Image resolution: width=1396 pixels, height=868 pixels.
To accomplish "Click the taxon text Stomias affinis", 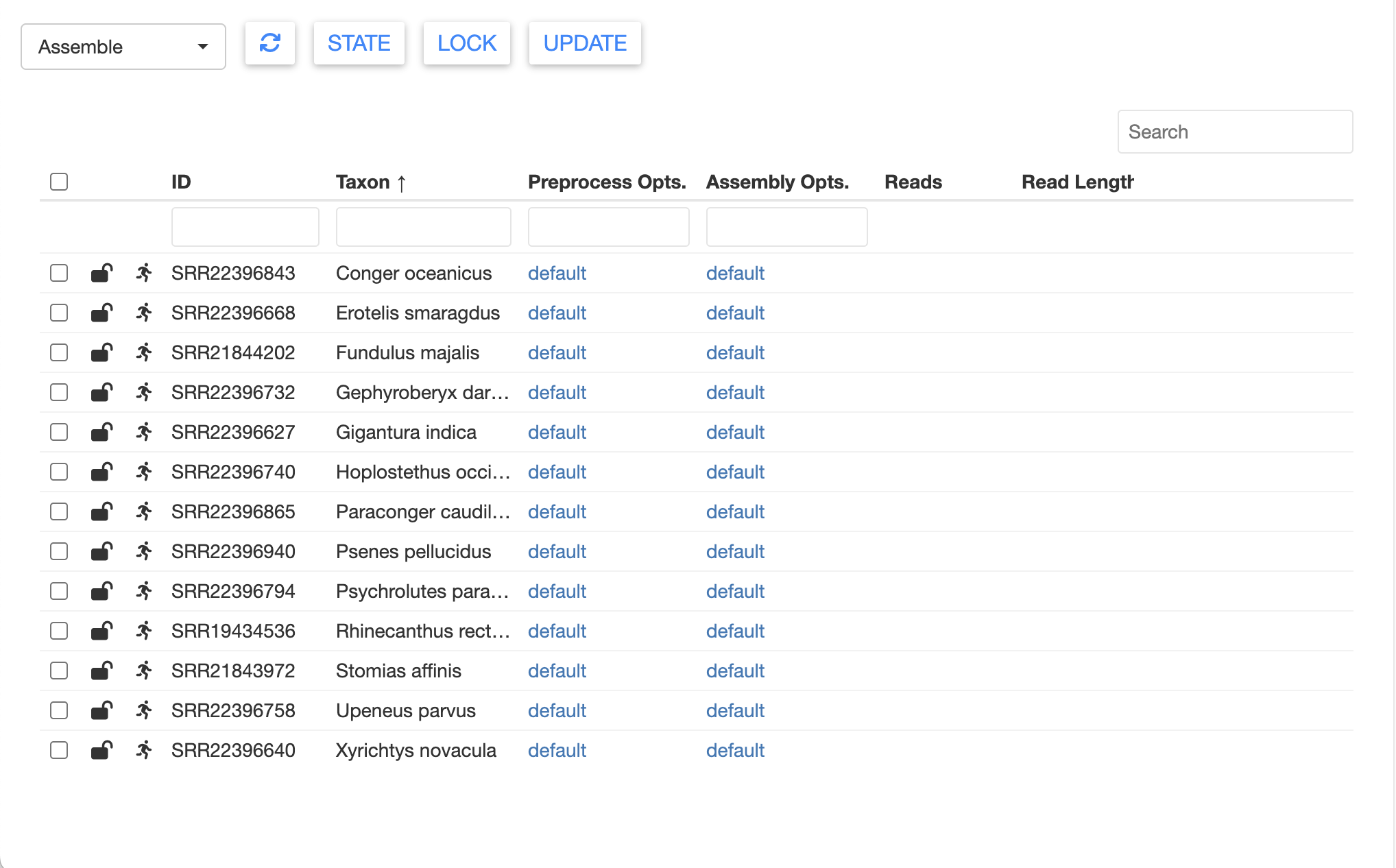I will point(398,671).
